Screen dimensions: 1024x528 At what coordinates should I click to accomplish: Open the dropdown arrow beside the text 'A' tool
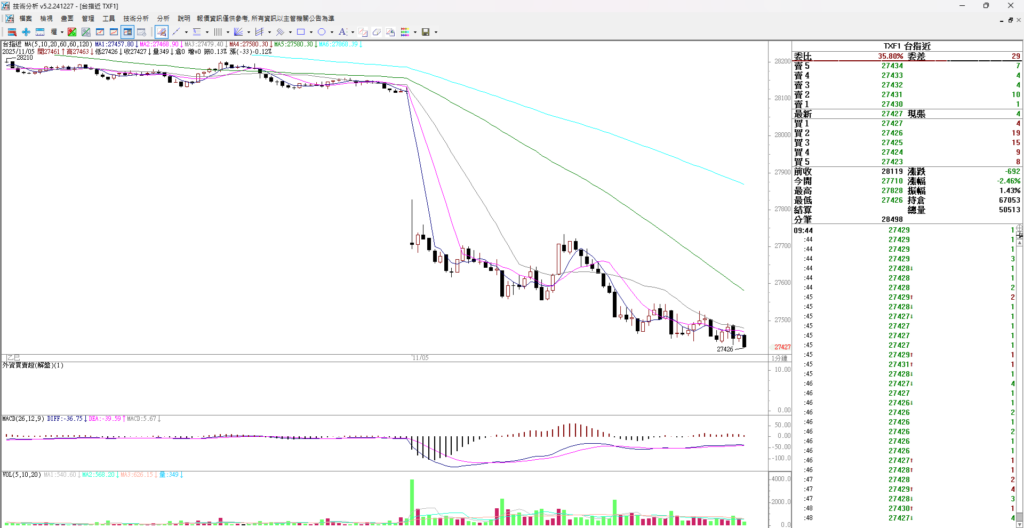352,32
